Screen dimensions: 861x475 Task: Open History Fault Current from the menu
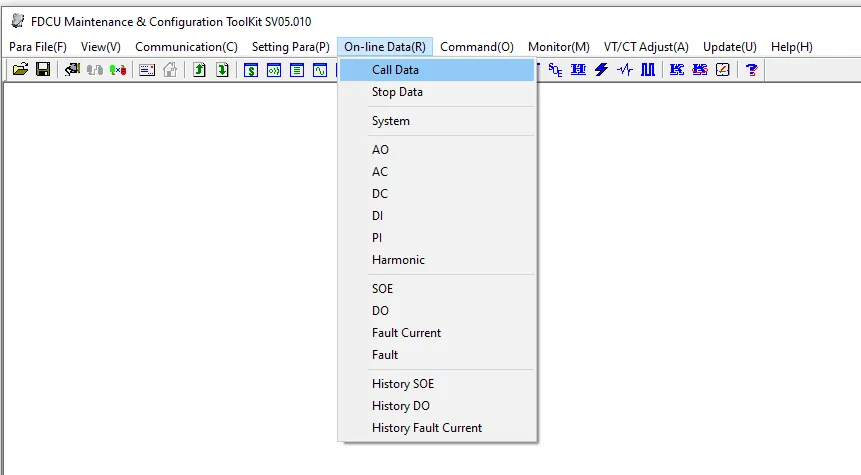pyautogui.click(x=437, y=428)
